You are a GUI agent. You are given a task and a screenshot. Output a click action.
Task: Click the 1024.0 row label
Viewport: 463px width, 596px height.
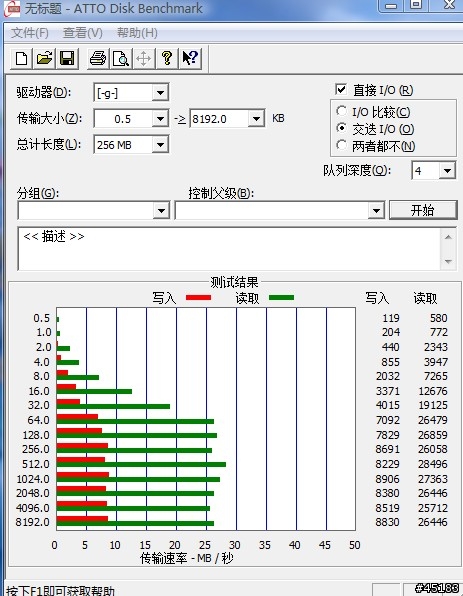coord(33,479)
